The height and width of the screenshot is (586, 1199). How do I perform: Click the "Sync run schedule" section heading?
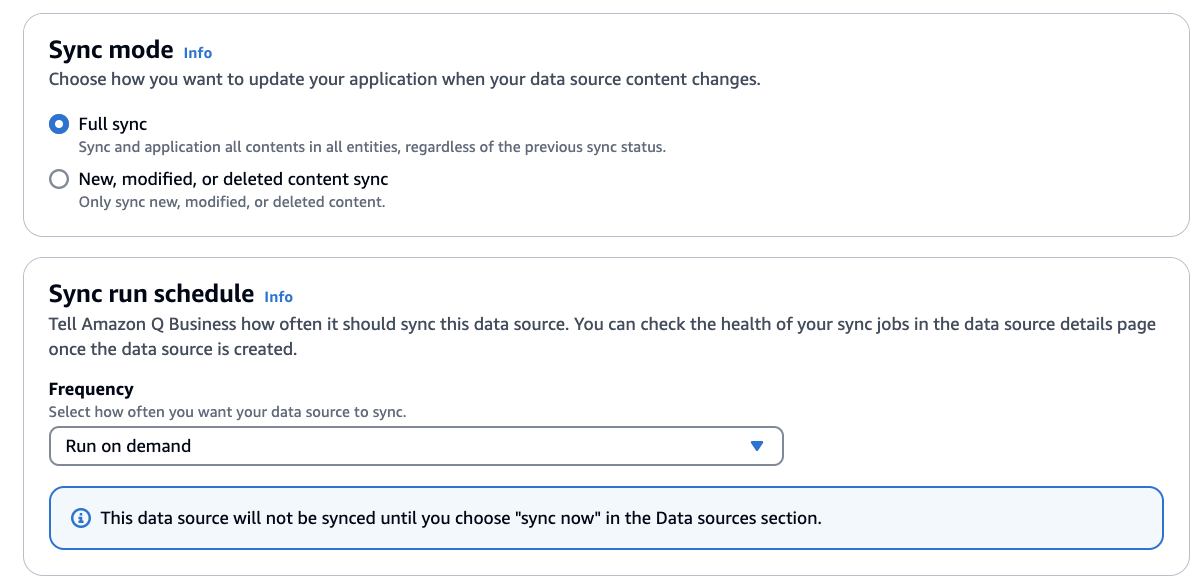(x=151, y=294)
